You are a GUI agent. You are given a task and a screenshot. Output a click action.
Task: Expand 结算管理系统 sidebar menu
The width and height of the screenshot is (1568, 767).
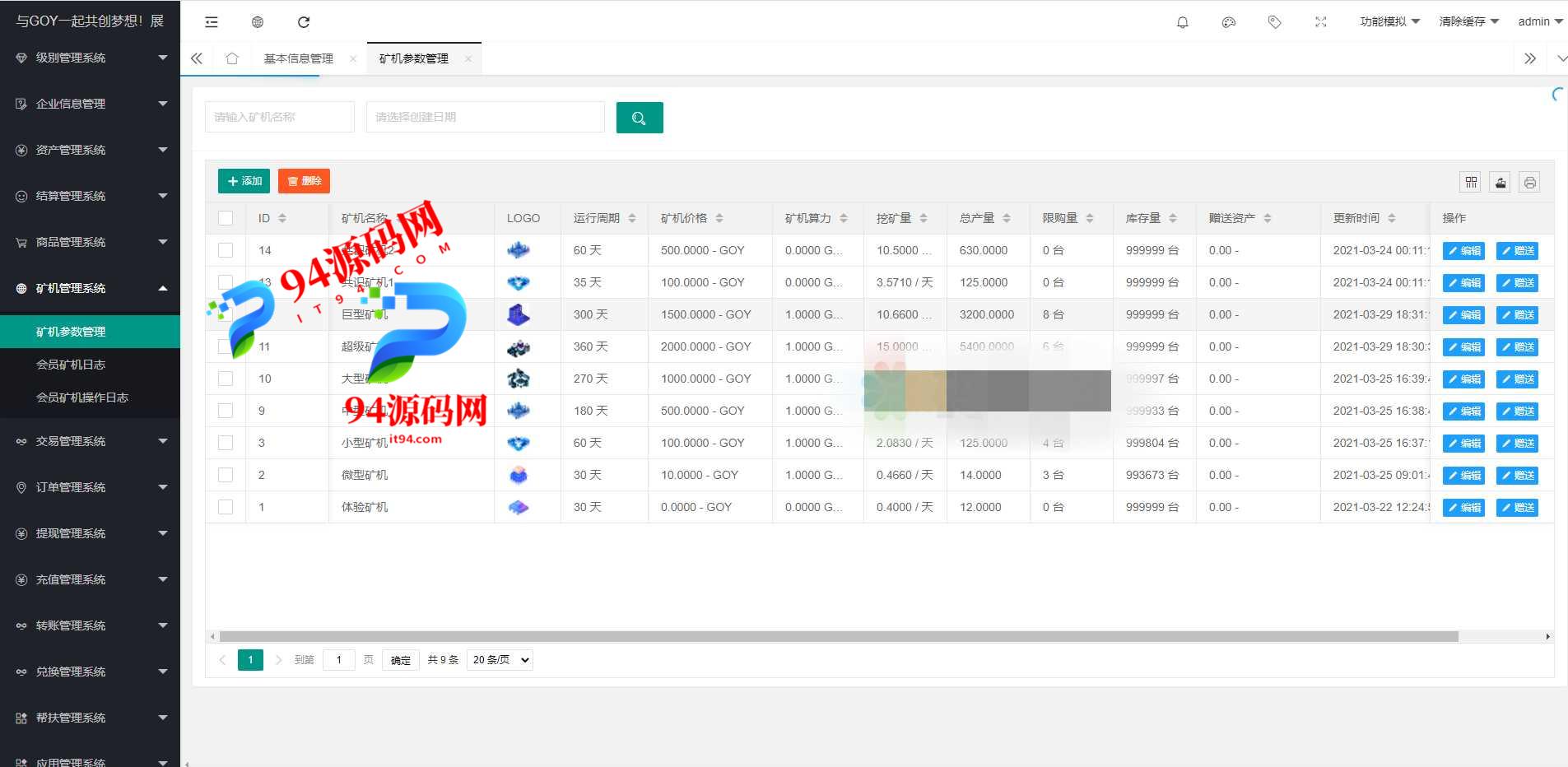click(90, 196)
